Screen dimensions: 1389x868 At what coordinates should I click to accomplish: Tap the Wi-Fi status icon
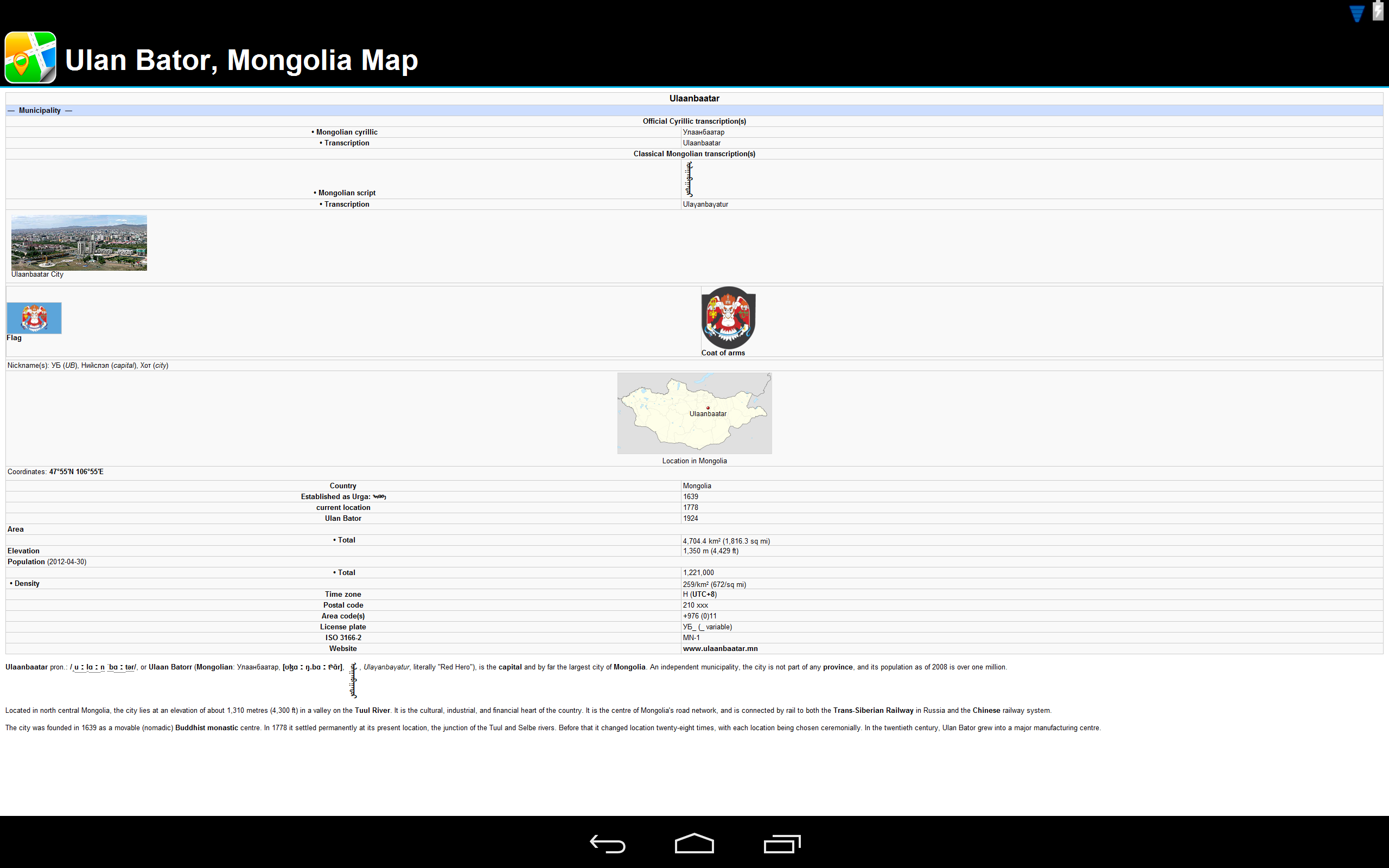point(1356,13)
